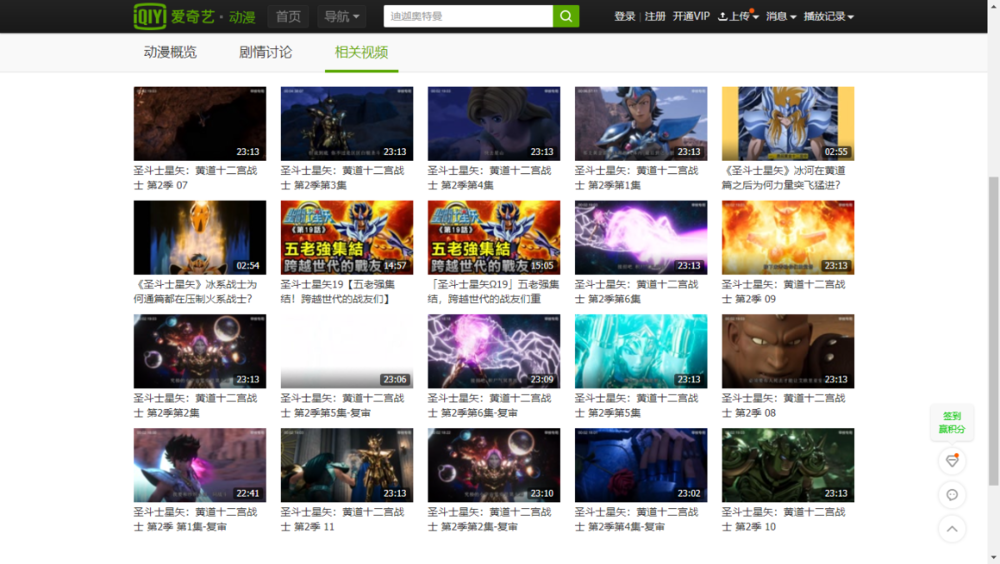This screenshot has height=564, width=1000.
Task: Click the 注册 link
Action: pos(655,17)
